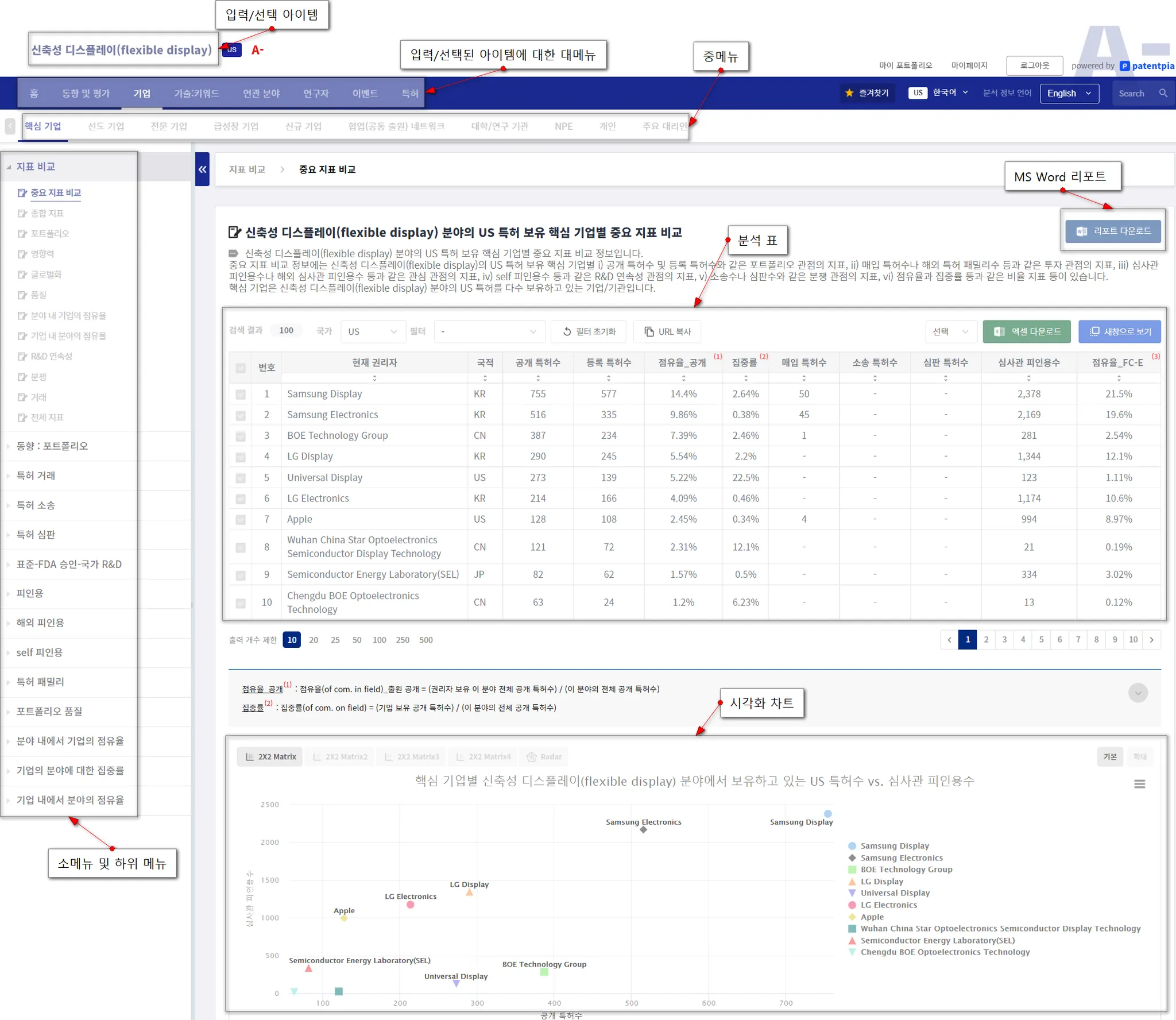Check the Apple row checkbox
The image size is (1176, 1020).
(x=241, y=520)
